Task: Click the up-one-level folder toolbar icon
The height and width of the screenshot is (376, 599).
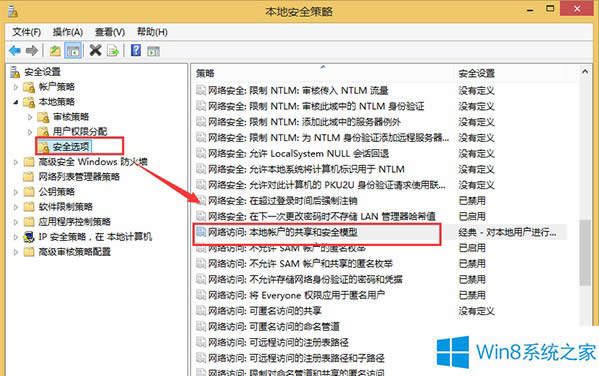Action: (55, 50)
